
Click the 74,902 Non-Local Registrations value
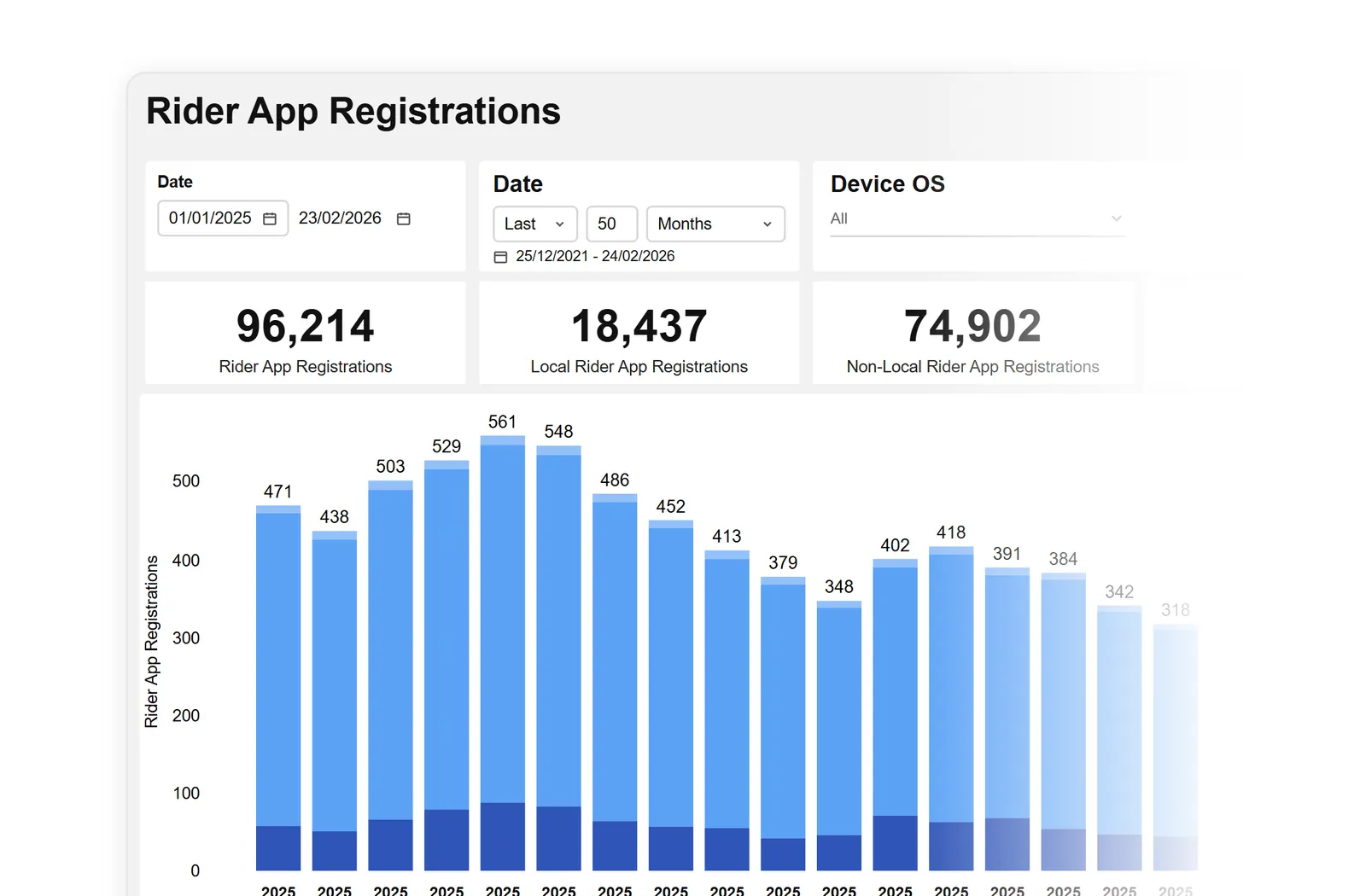tap(973, 326)
